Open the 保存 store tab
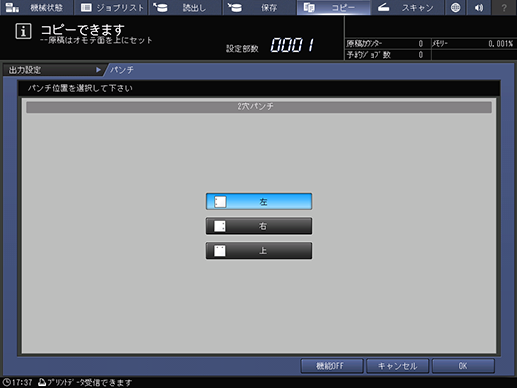517x388 pixels. pyautogui.click(x=259, y=7)
